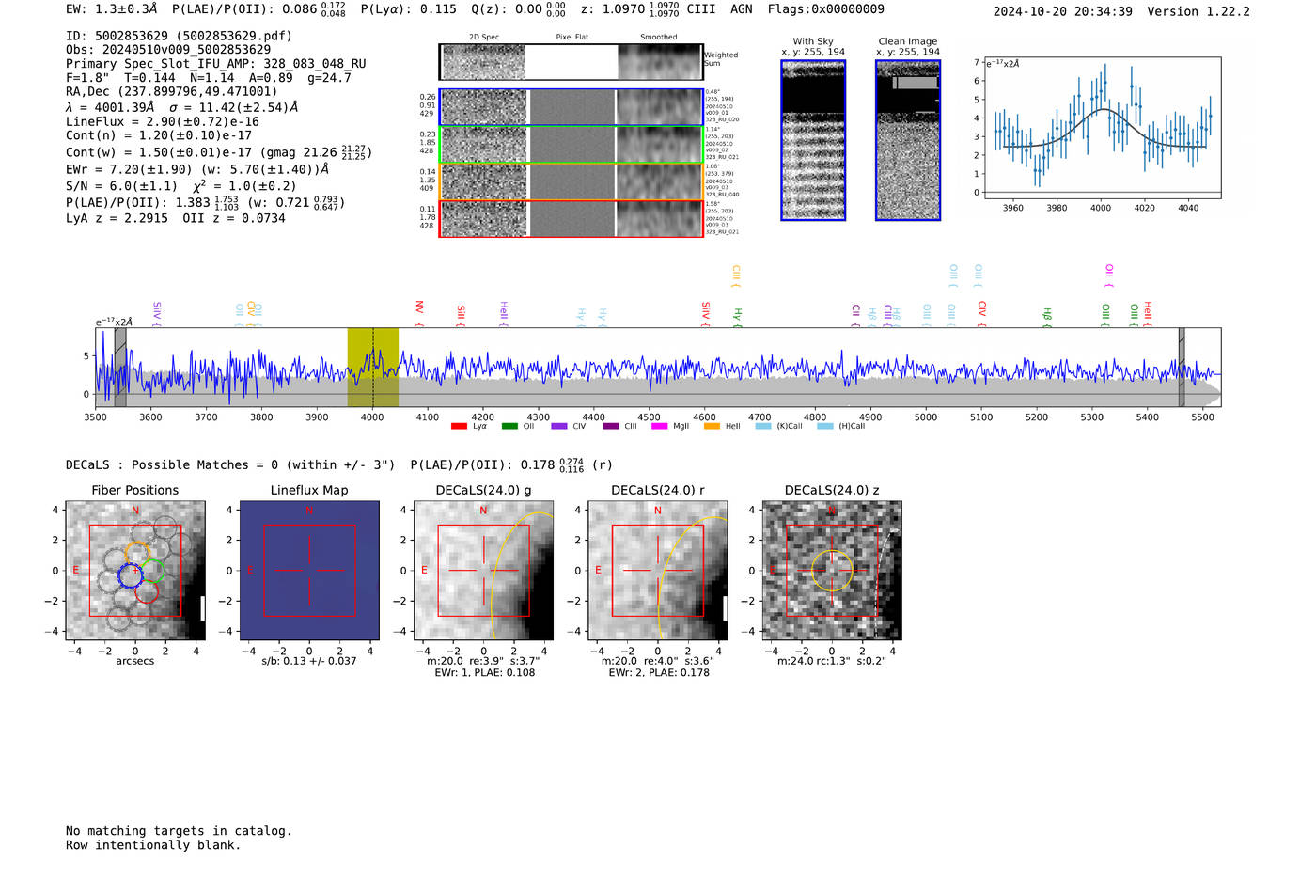
Task: Click Flags:0x00000009 in the header
Action: click(x=825, y=9)
